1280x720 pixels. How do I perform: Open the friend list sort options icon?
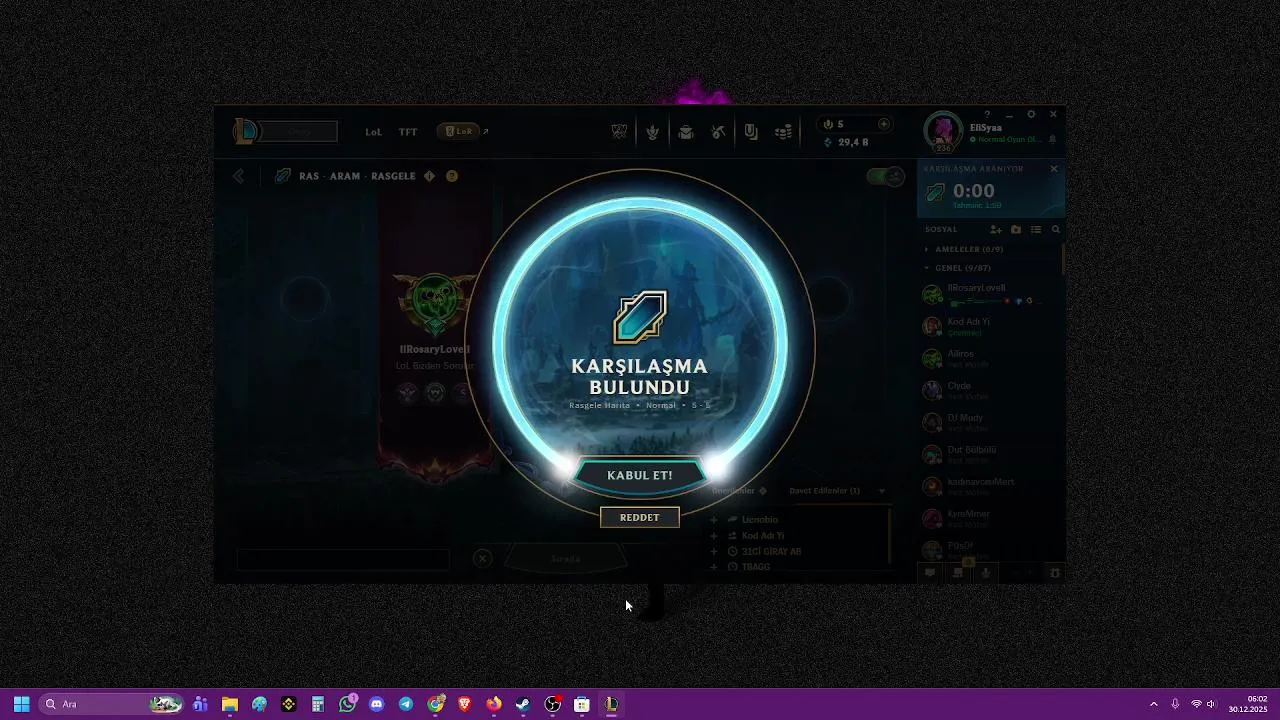tap(1036, 230)
